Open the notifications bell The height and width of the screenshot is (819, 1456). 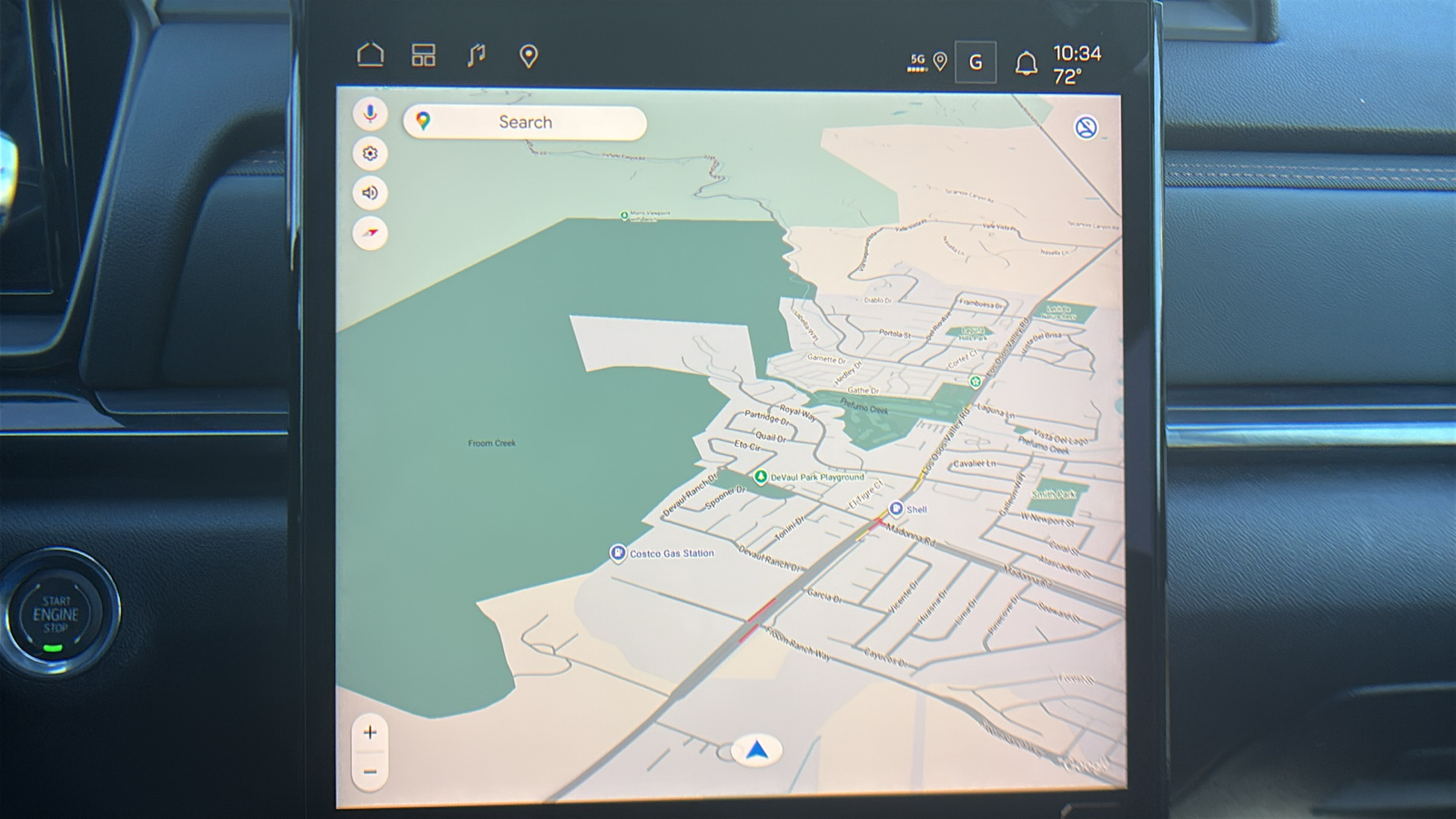pyautogui.click(x=1026, y=63)
